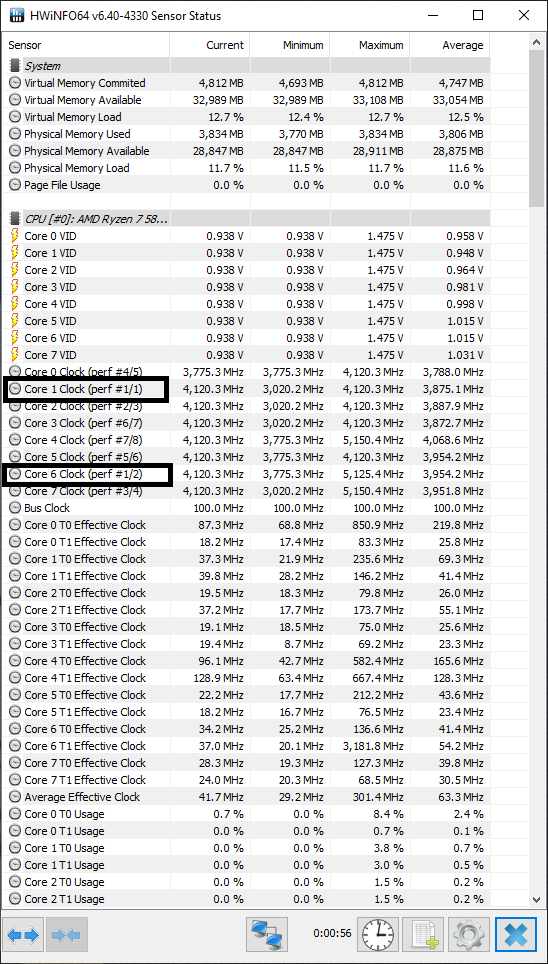Click the expand window arrows button
The height and width of the screenshot is (964, 548).
coord(23,935)
